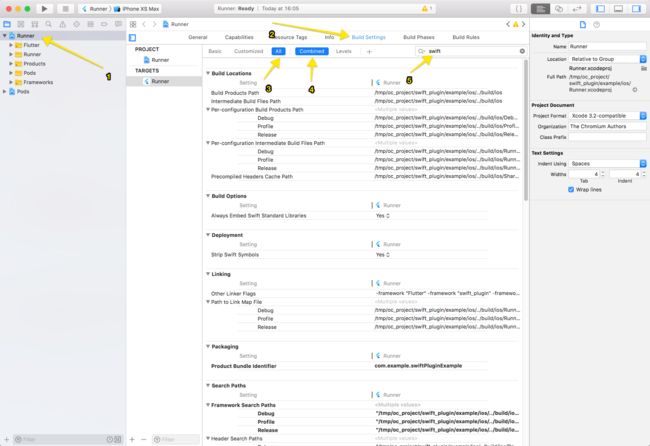Open the Strip Swift Symbols value popup

(x=383, y=255)
